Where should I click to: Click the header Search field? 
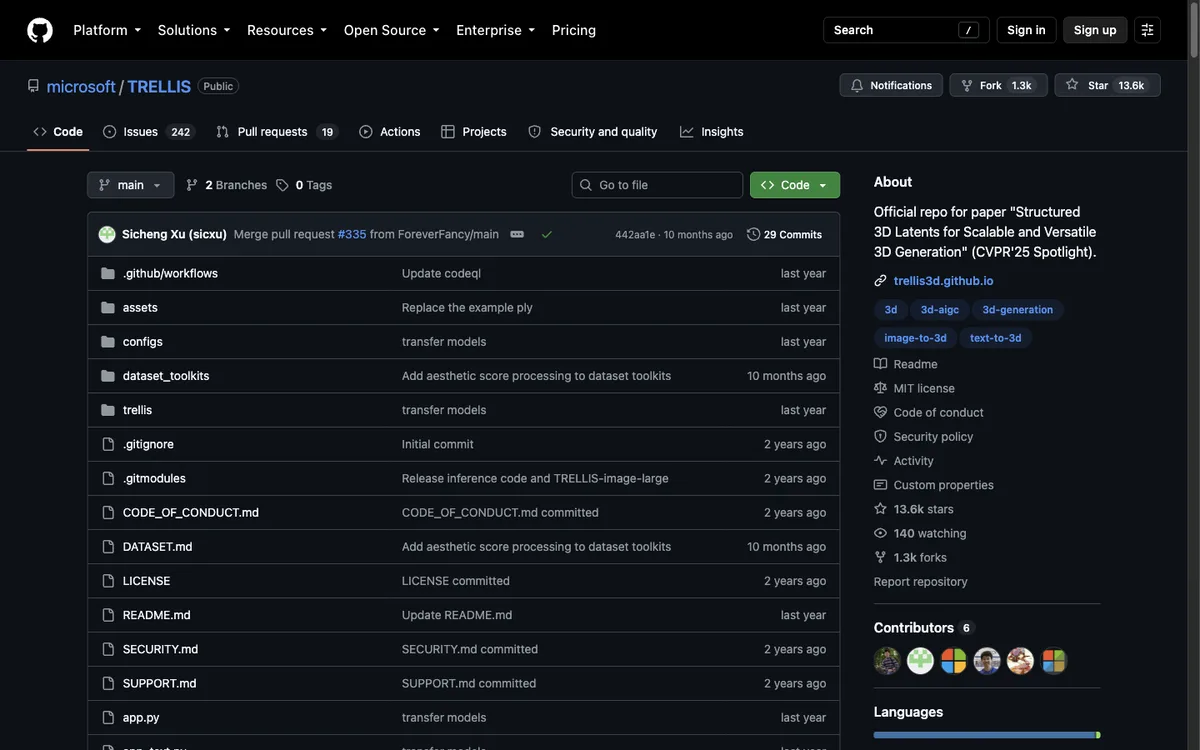tap(906, 30)
